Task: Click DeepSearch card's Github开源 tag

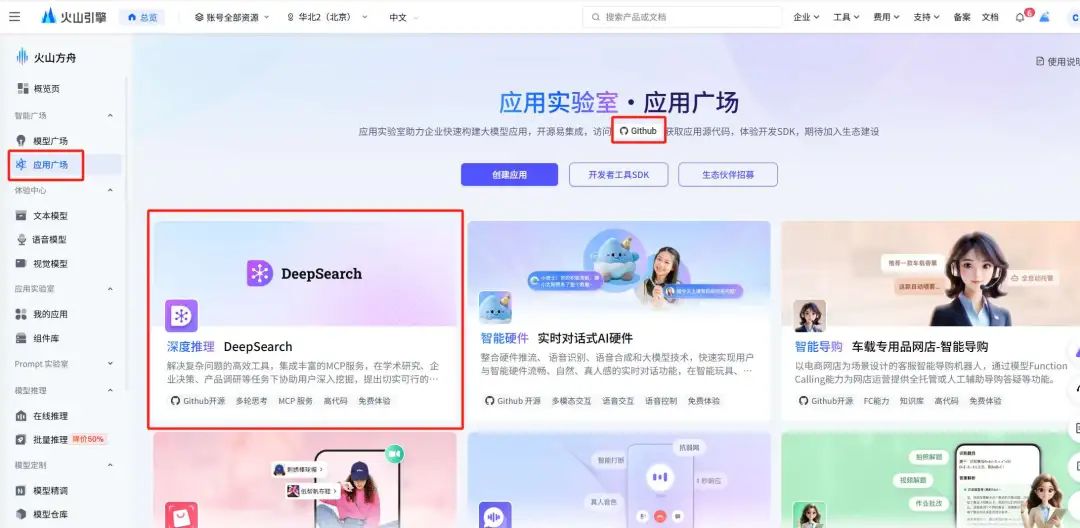Action: tap(198, 401)
